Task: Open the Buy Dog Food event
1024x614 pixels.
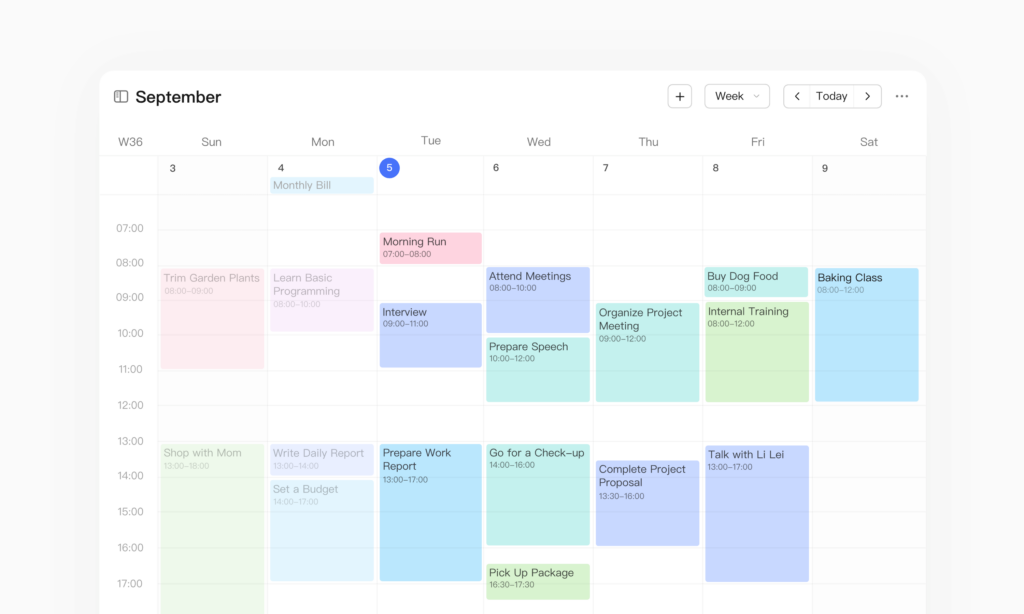Action: (x=756, y=282)
